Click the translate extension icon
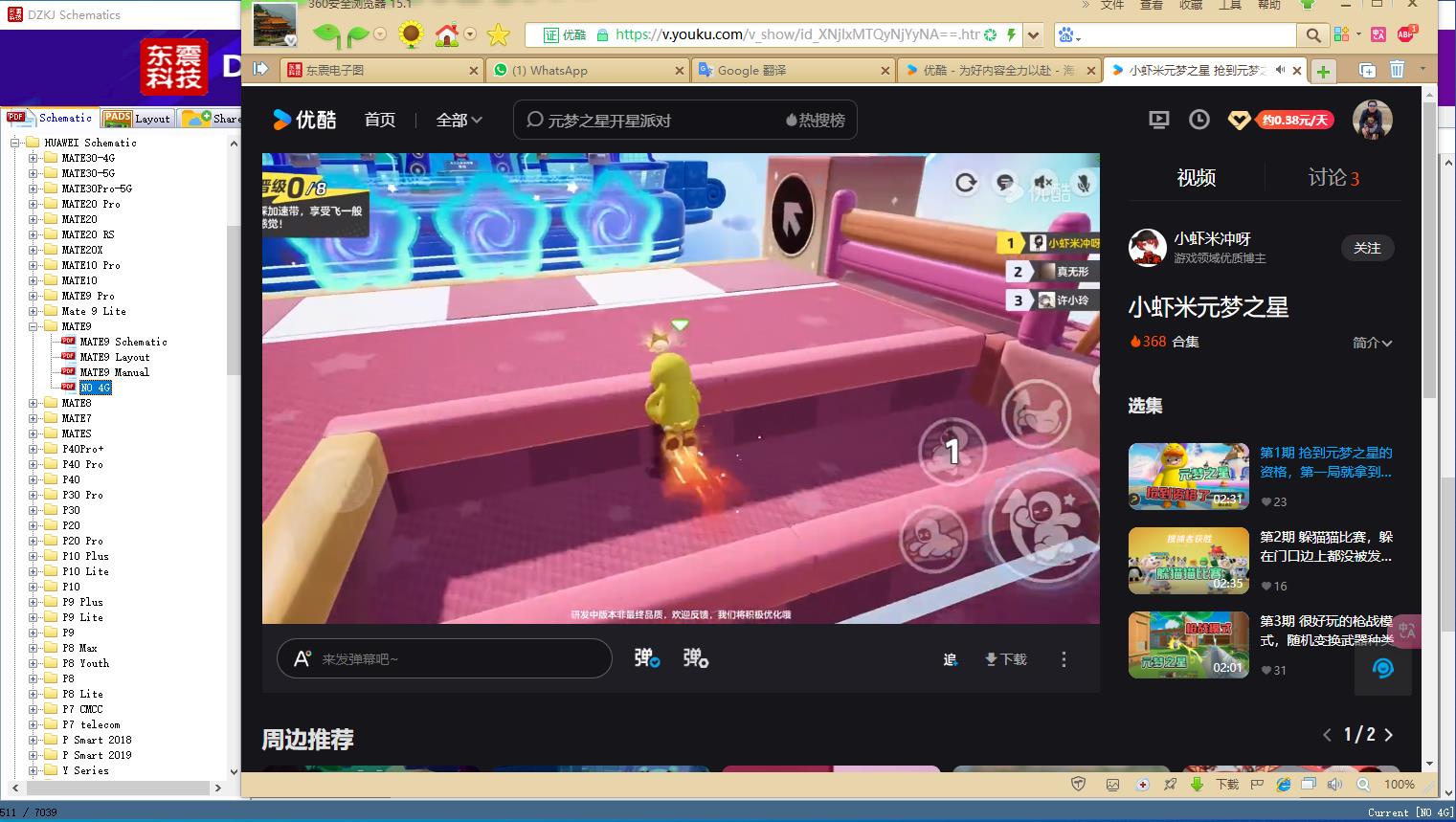The height and width of the screenshot is (822, 1456). (x=1378, y=35)
